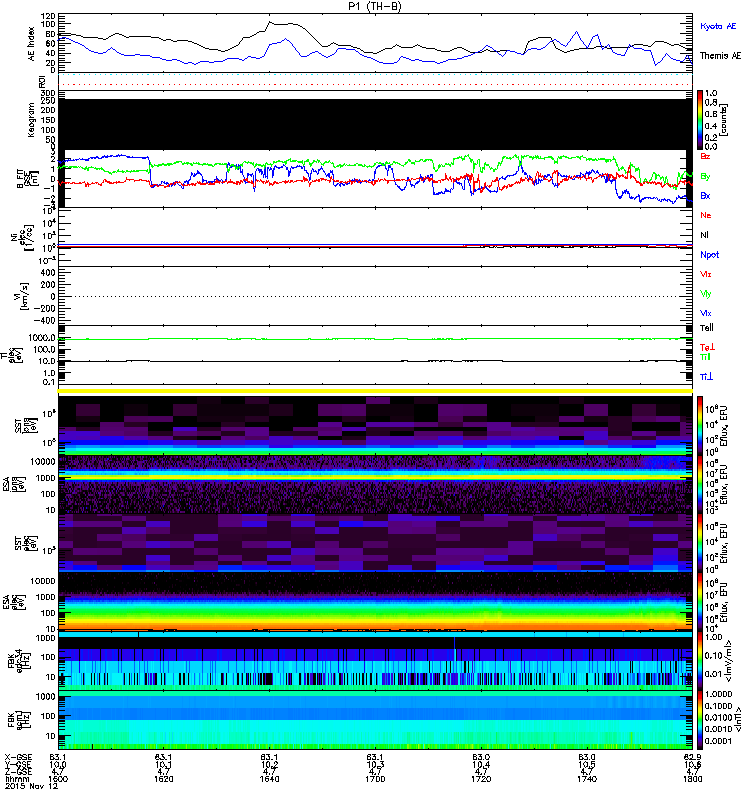Click the dotted zero line in Vi panel
This screenshot has width=750, height=800.
[375, 296]
